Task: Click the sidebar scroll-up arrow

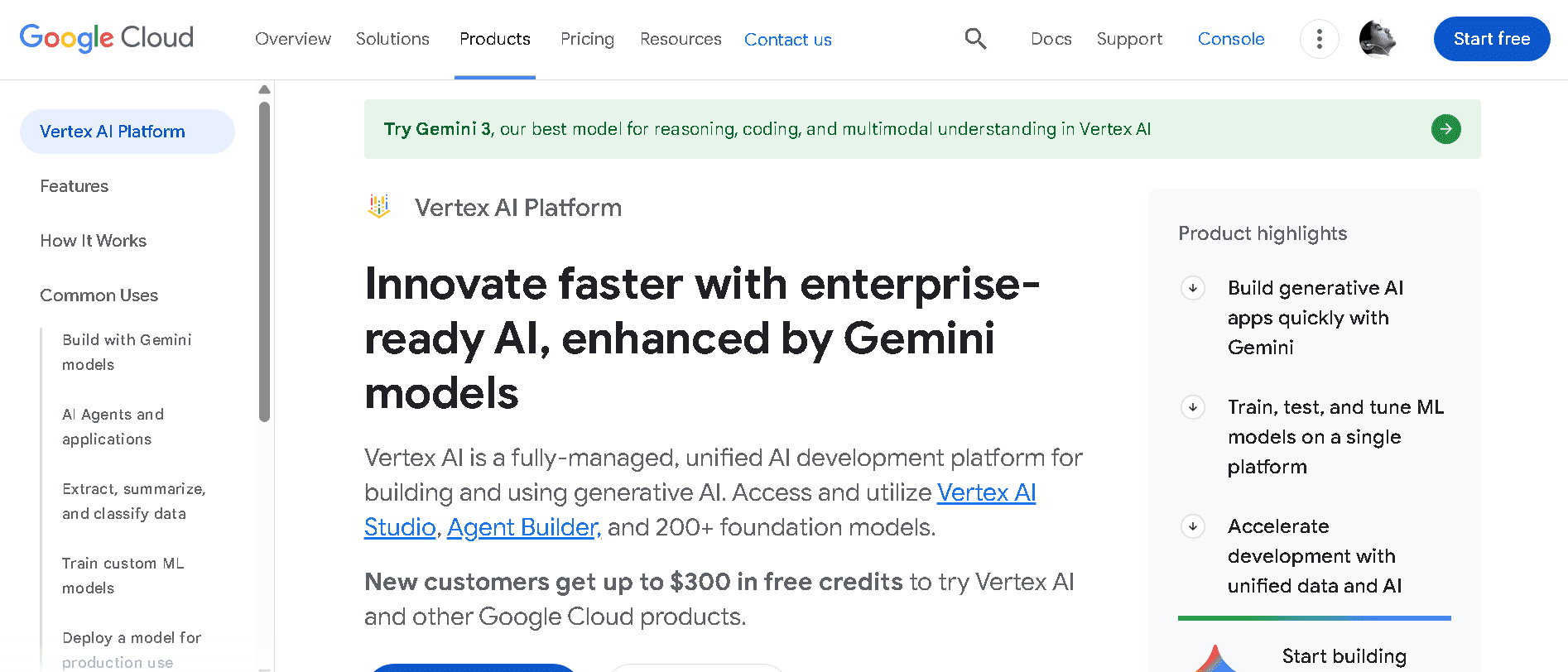Action: click(x=265, y=89)
